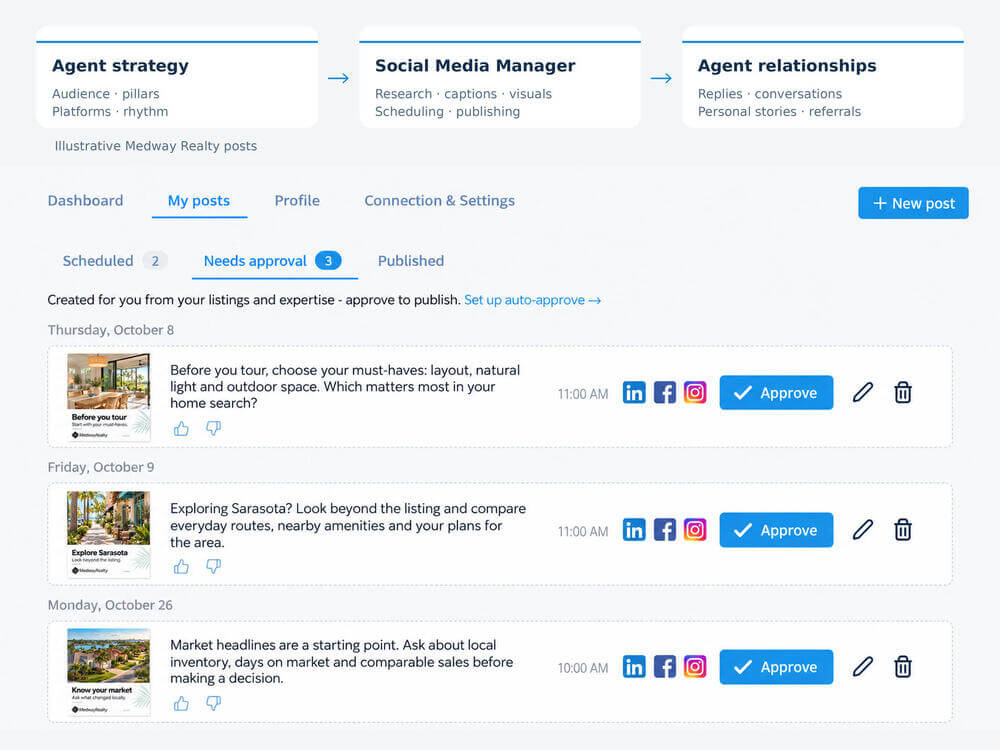Thumbs down the Market headlines post

point(214,703)
